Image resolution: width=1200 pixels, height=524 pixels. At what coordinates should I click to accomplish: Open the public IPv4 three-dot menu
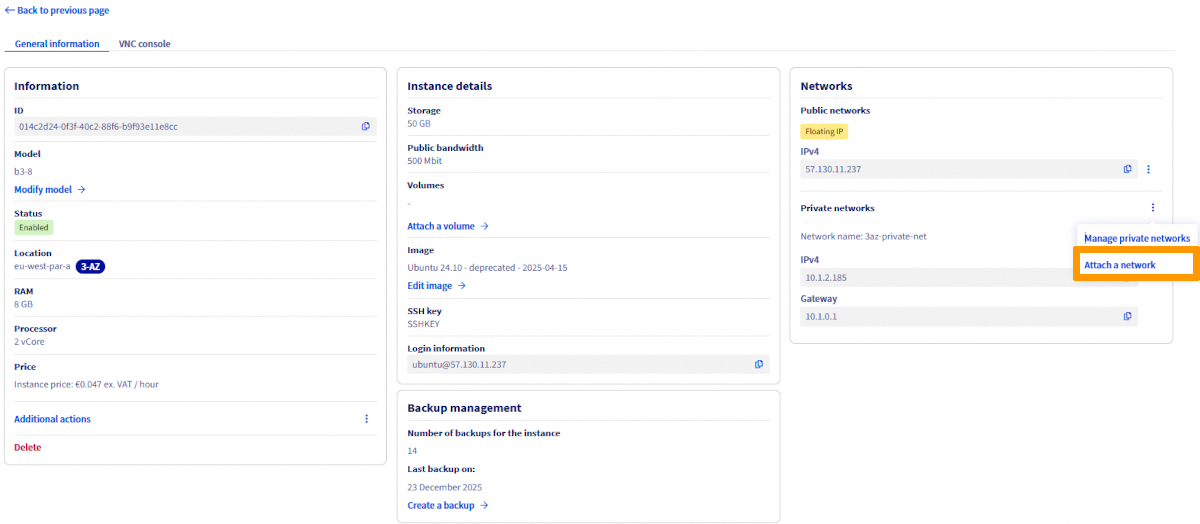1148,169
